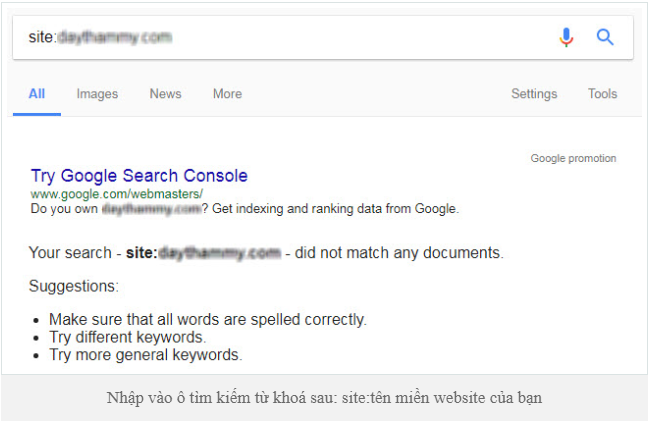The height and width of the screenshot is (422, 660).
Task: Click the blue magnifying glass search icon
Action: tap(605, 37)
